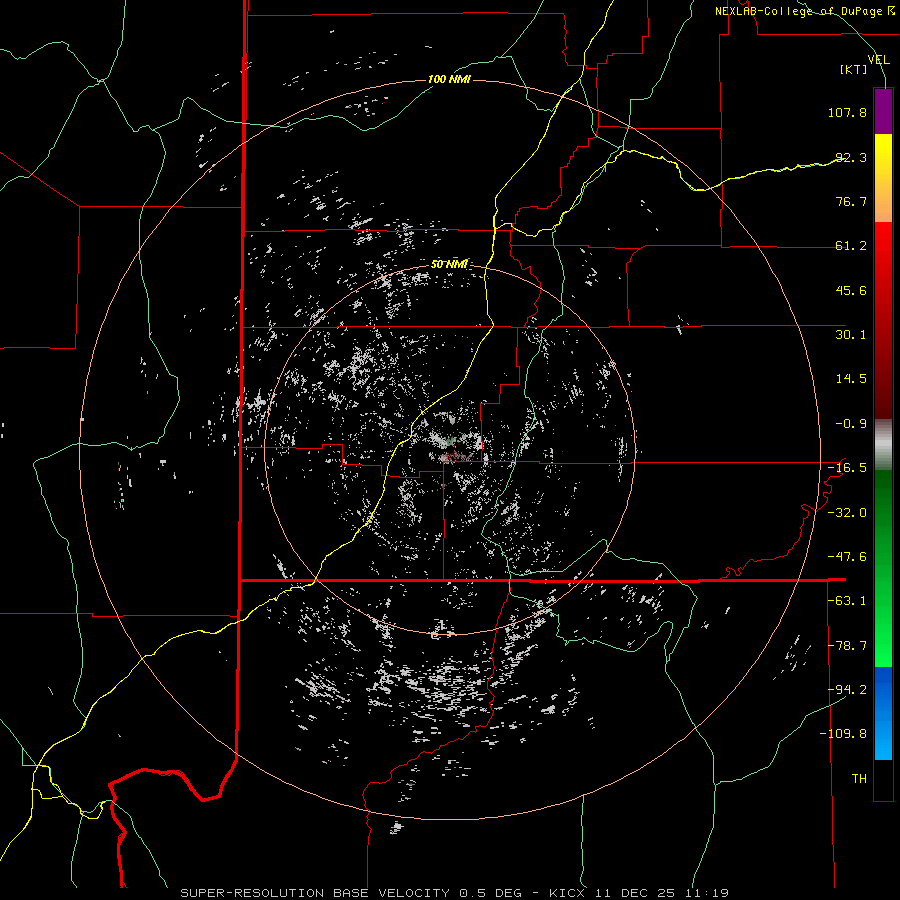Viewport: 900px width, 900px height.
Task: Click the -47.6 legend value
Action: tap(847, 557)
